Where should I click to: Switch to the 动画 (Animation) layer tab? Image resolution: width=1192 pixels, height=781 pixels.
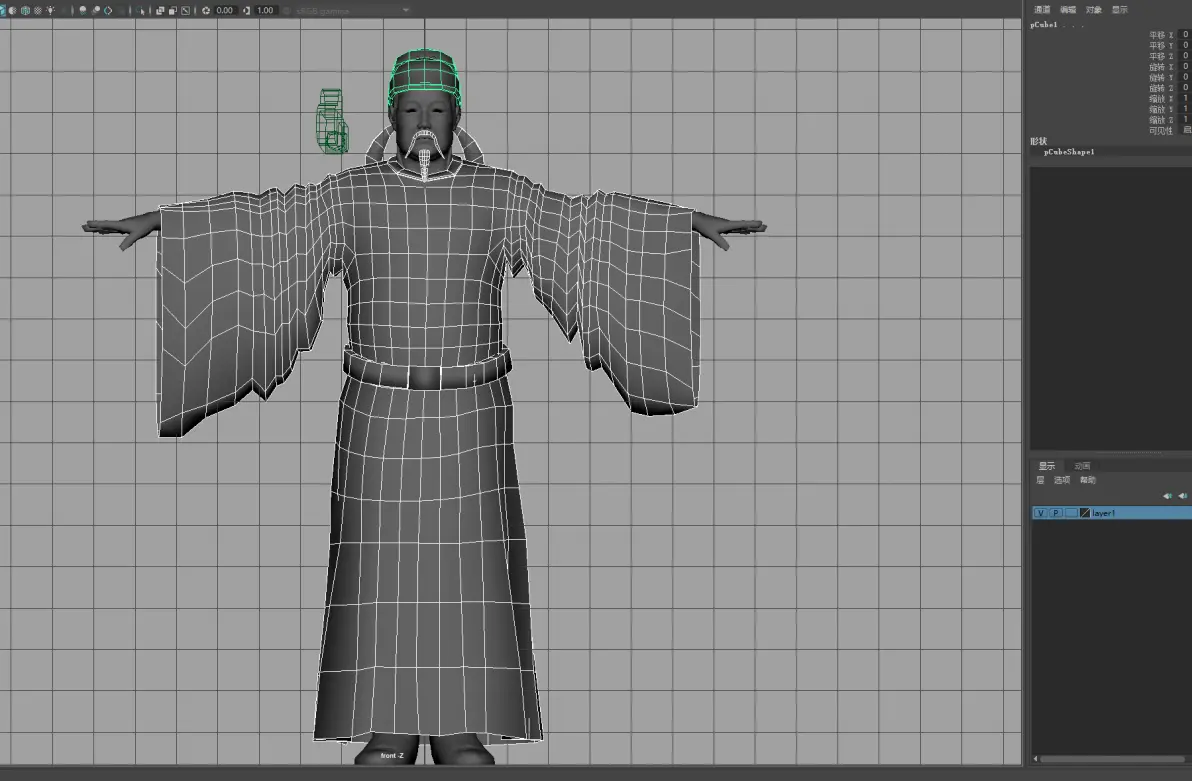1083,465
